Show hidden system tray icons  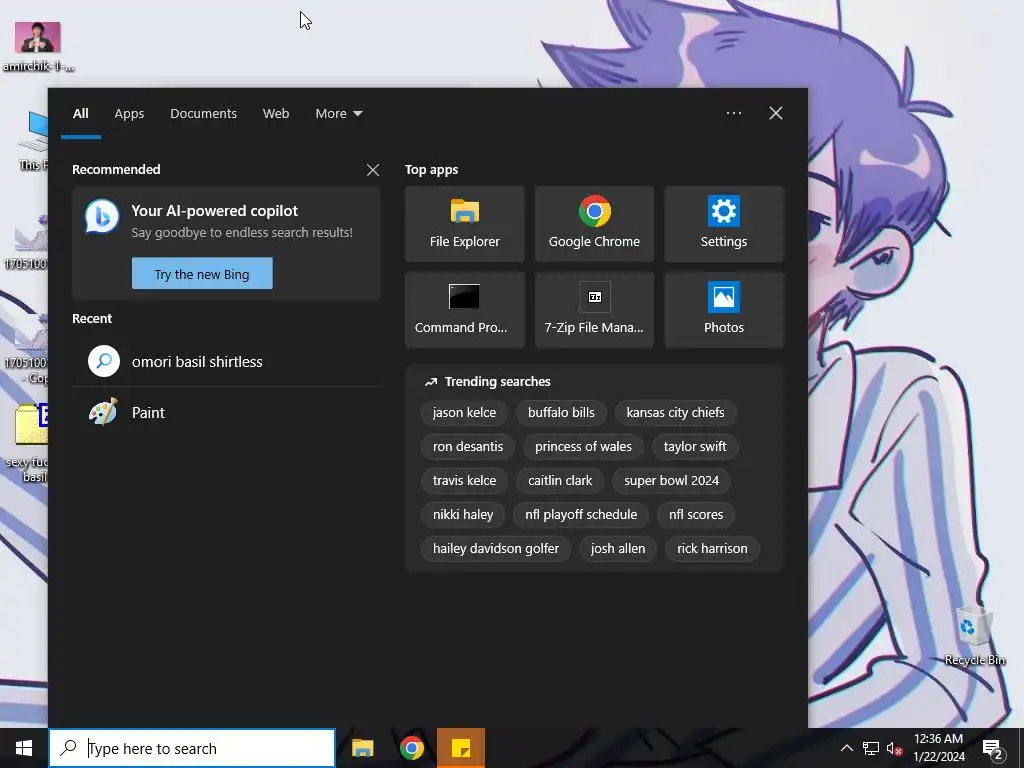click(x=846, y=748)
